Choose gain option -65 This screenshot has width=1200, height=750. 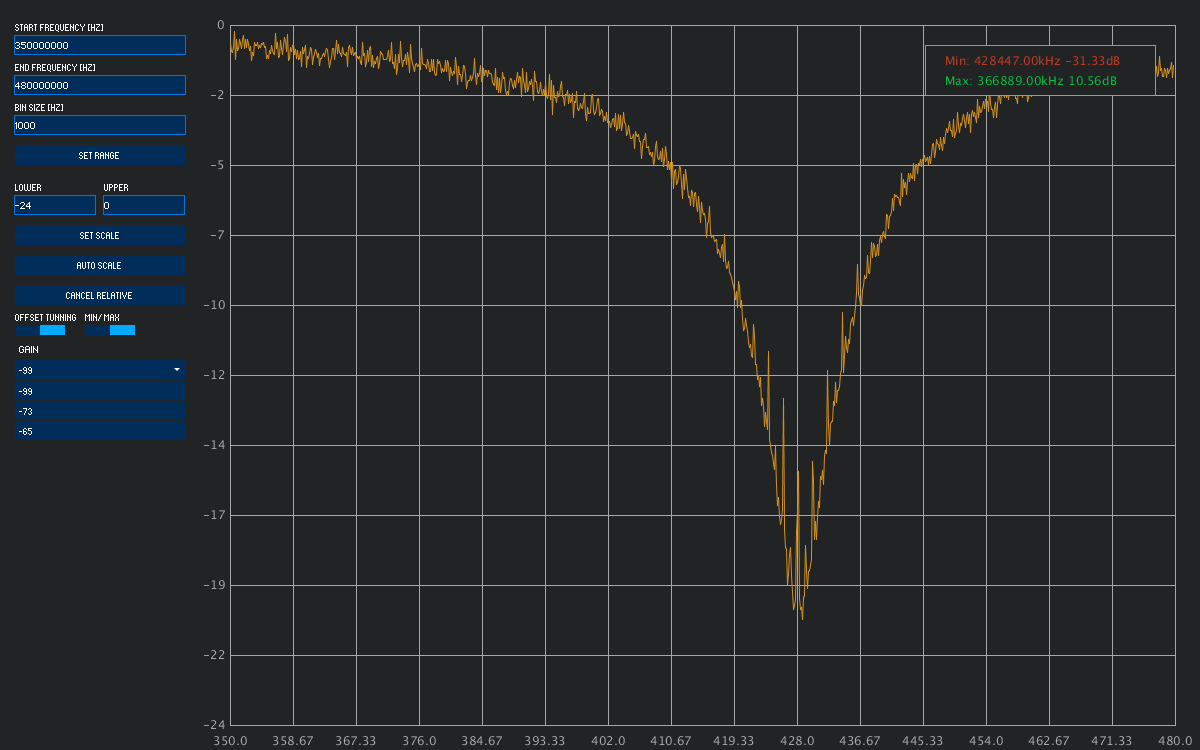click(x=99, y=432)
